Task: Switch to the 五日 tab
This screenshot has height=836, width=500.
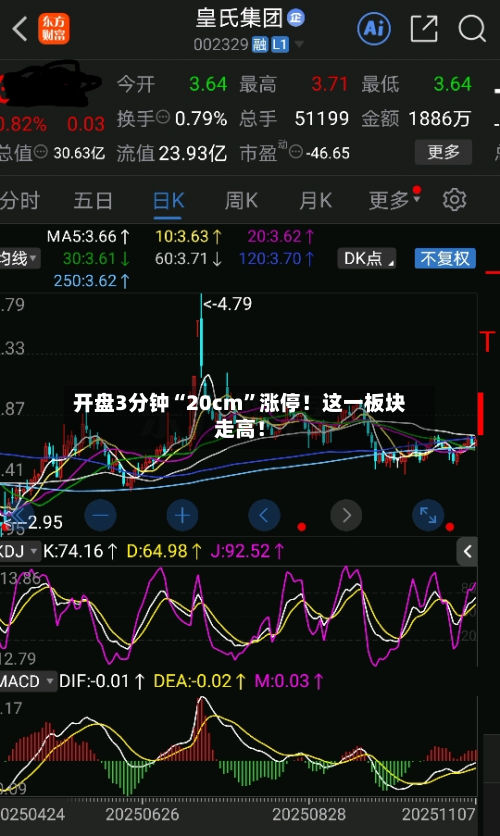Action: [93, 201]
